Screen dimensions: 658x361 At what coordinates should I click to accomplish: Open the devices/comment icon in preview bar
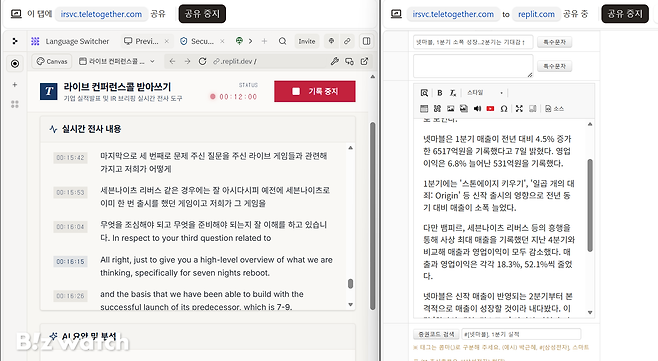click(349, 61)
